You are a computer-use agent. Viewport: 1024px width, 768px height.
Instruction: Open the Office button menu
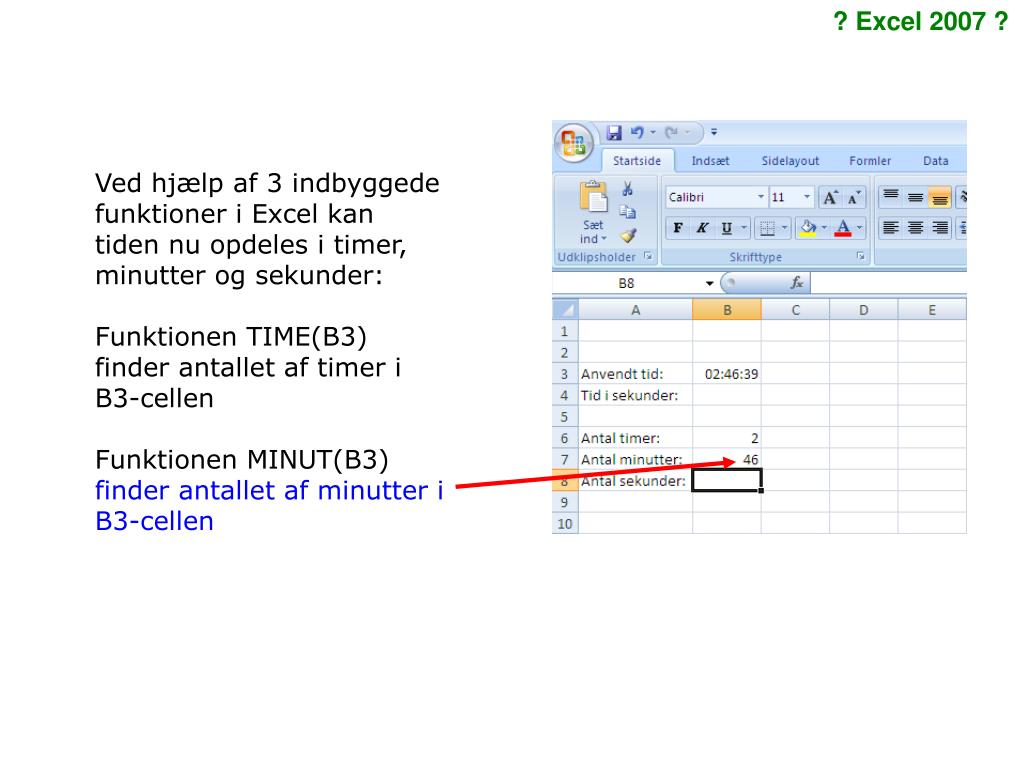pos(573,142)
